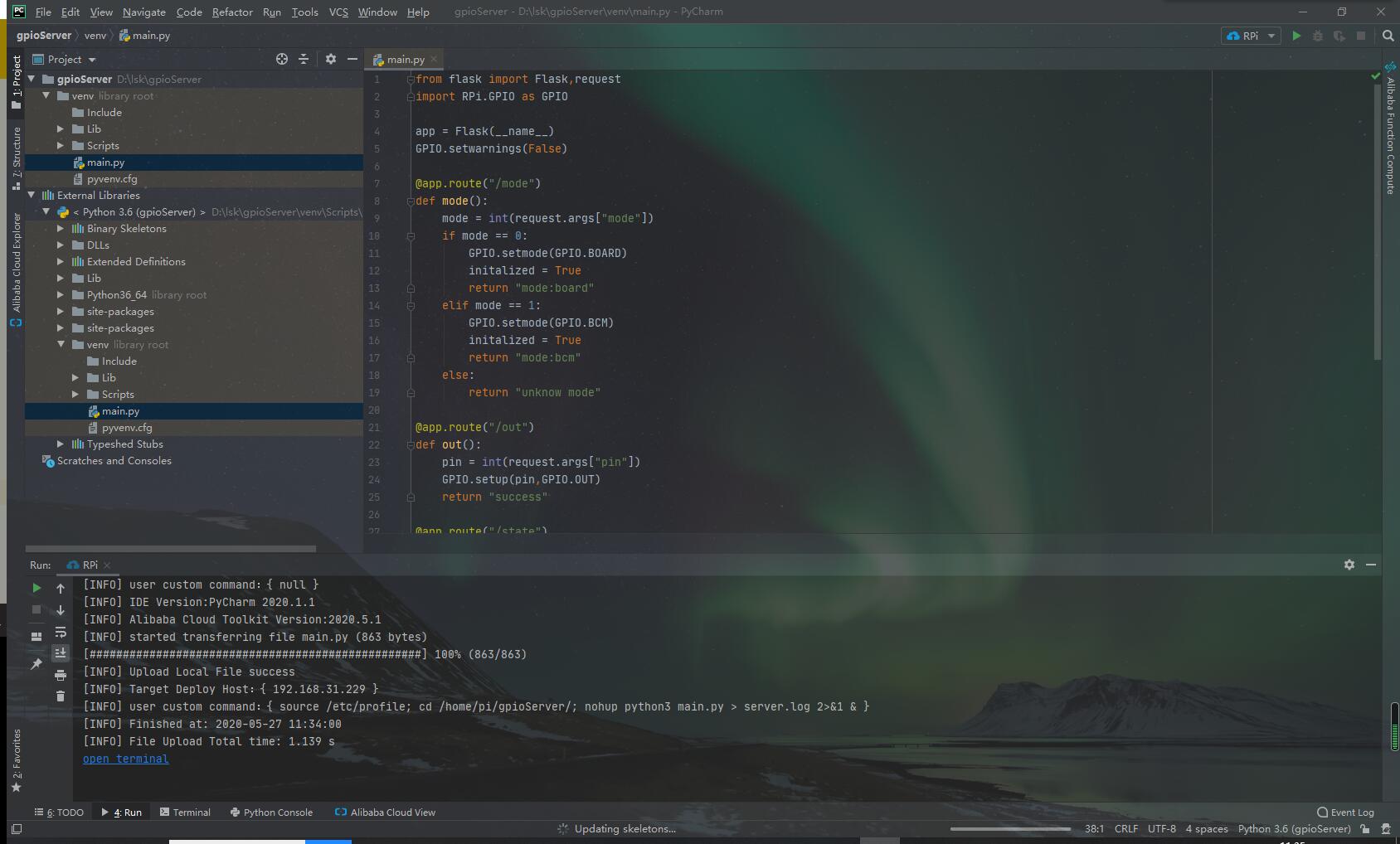
Task: Jump up the stack trace in Run panel
Action: click(x=61, y=588)
